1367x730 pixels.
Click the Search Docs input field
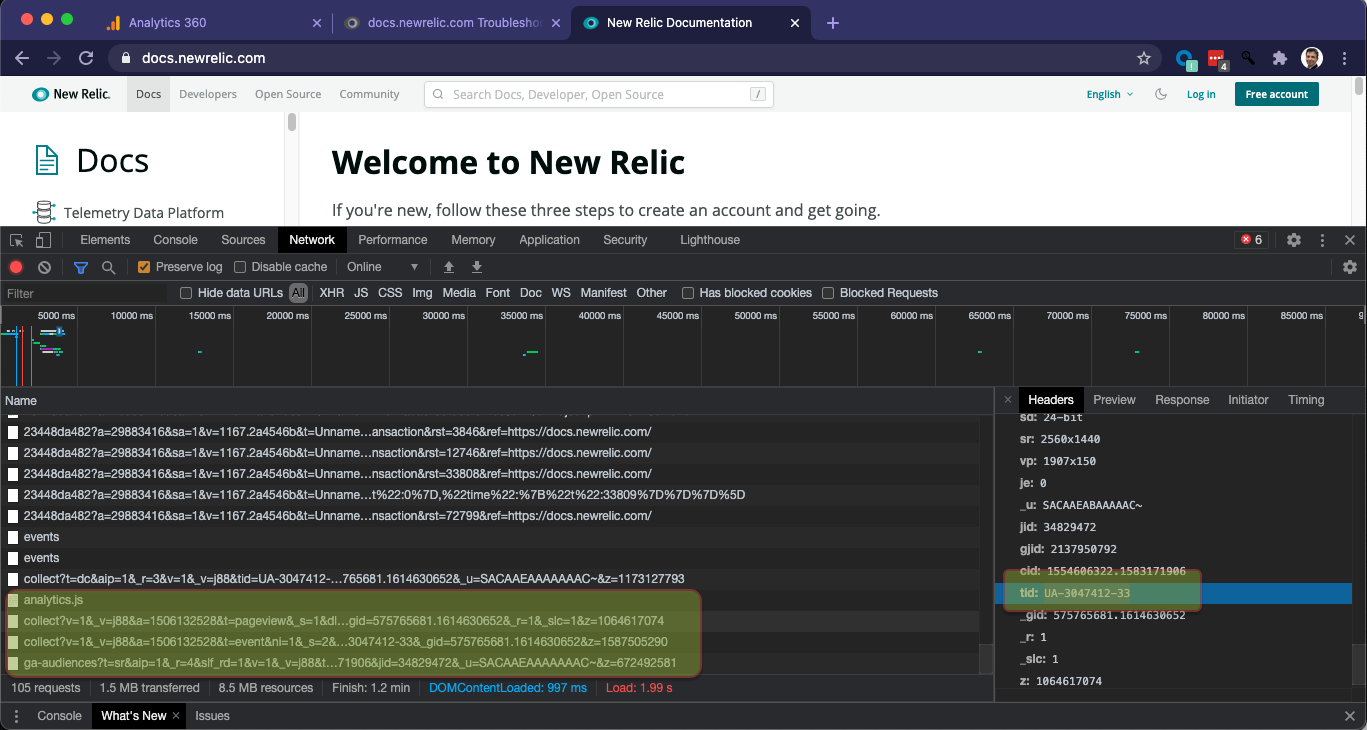pyautogui.click(x=598, y=94)
